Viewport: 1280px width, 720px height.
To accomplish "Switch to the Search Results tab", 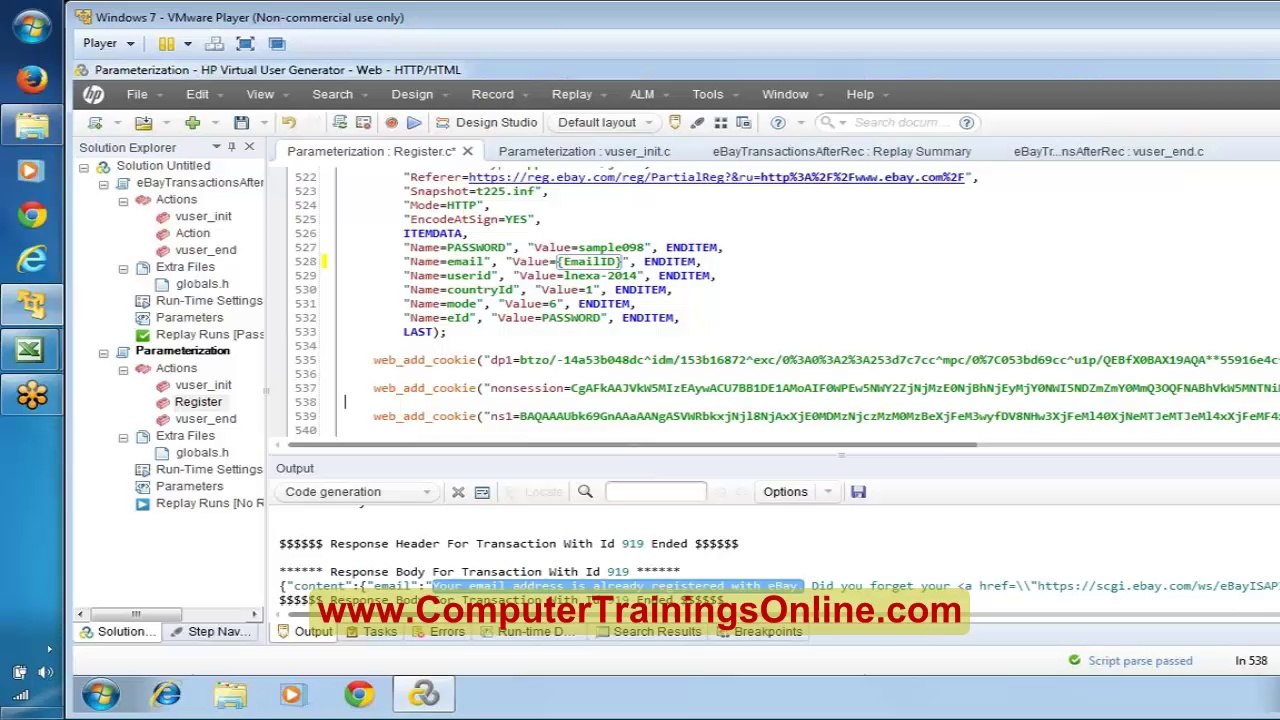I will (x=647, y=631).
